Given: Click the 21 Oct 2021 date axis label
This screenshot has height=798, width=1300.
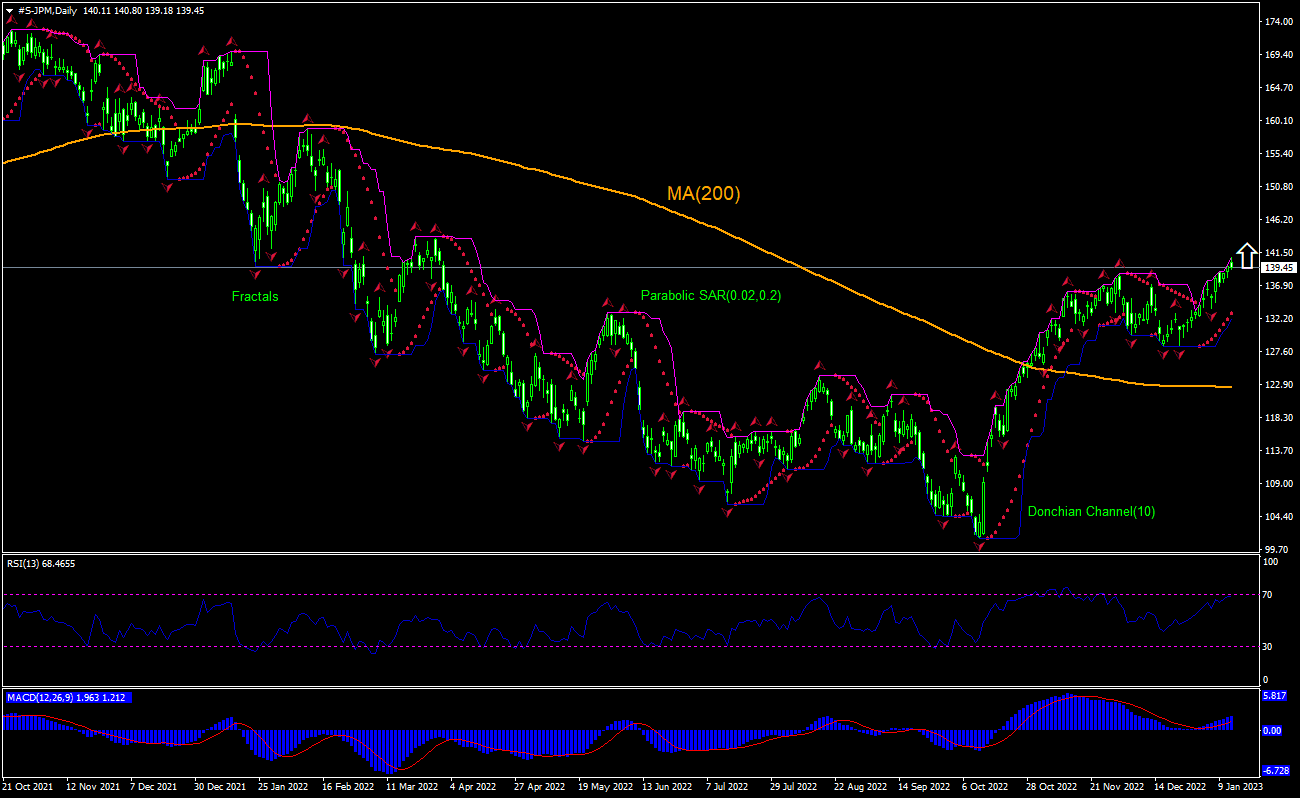Looking at the screenshot, I should pyautogui.click(x=30, y=787).
